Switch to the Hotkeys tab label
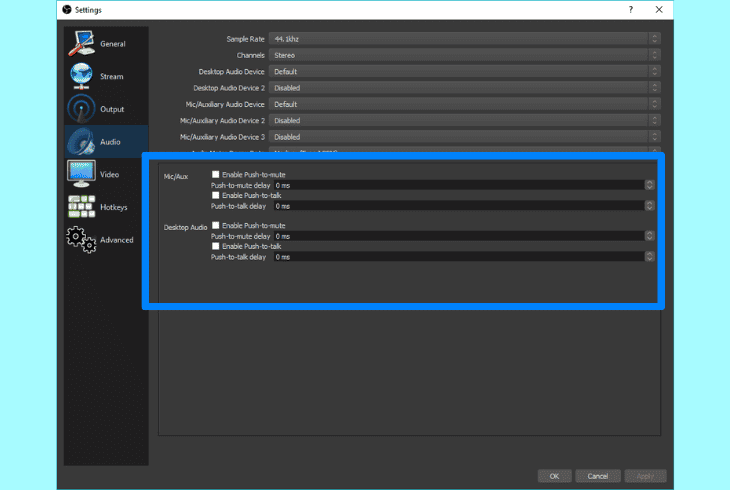The image size is (730, 490). pyautogui.click(x=114, y=207)
